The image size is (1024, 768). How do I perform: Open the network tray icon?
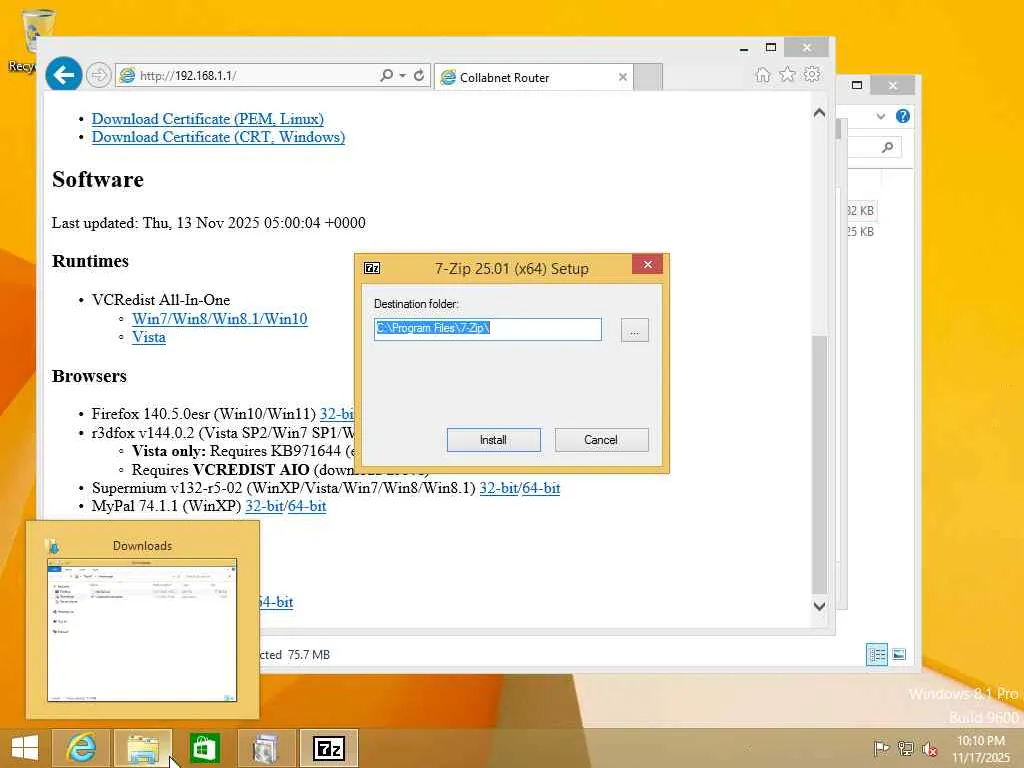click(905, 748)
